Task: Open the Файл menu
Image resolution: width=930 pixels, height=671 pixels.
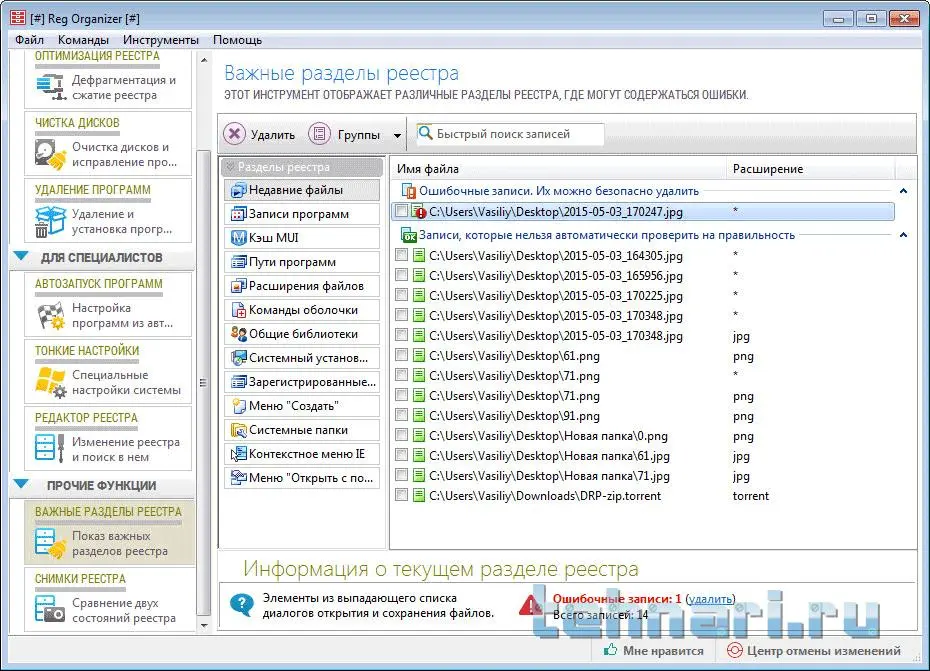Action: (29, 40)
